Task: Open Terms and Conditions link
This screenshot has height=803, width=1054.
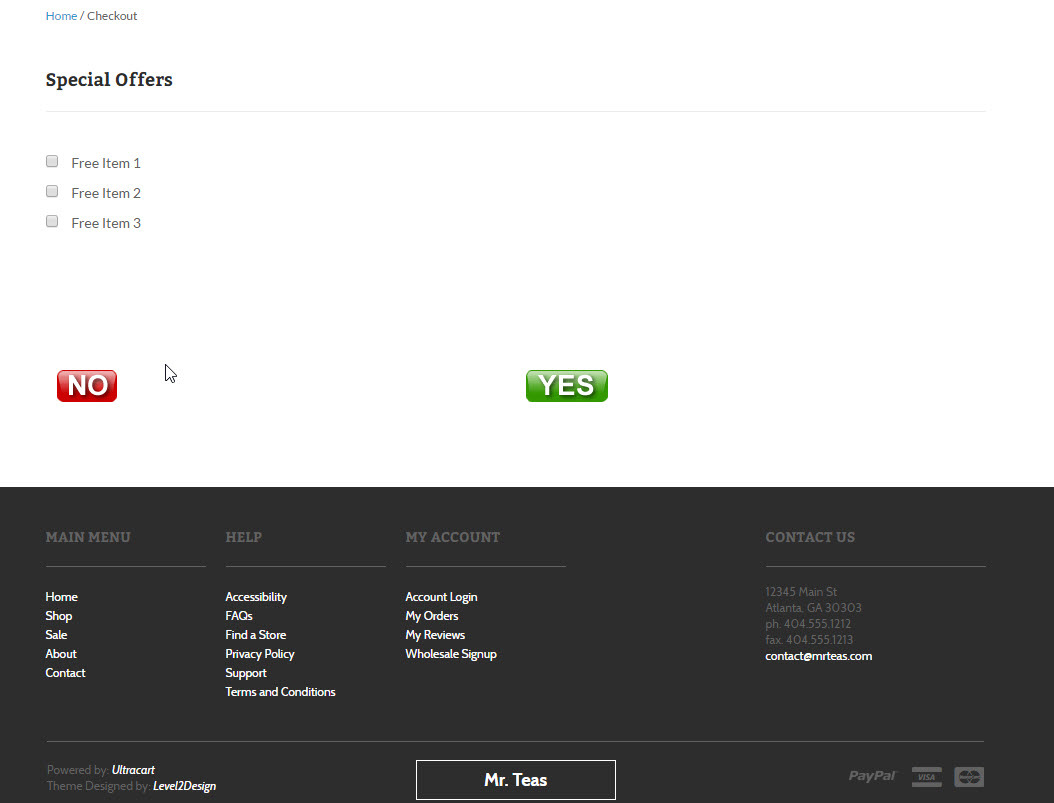Action: (280, 691)
